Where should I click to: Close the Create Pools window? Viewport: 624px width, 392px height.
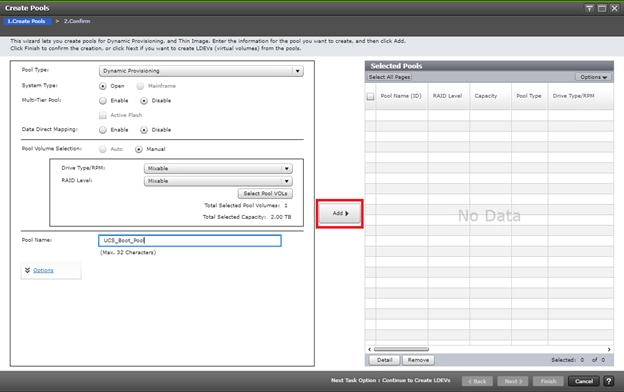point(614,8)
